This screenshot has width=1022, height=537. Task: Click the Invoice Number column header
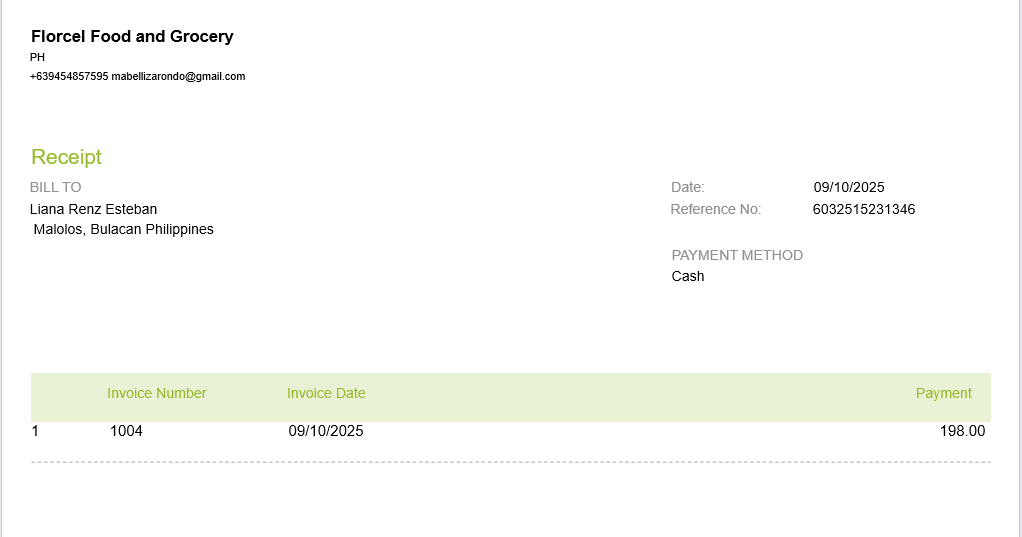tap(157, 393)
